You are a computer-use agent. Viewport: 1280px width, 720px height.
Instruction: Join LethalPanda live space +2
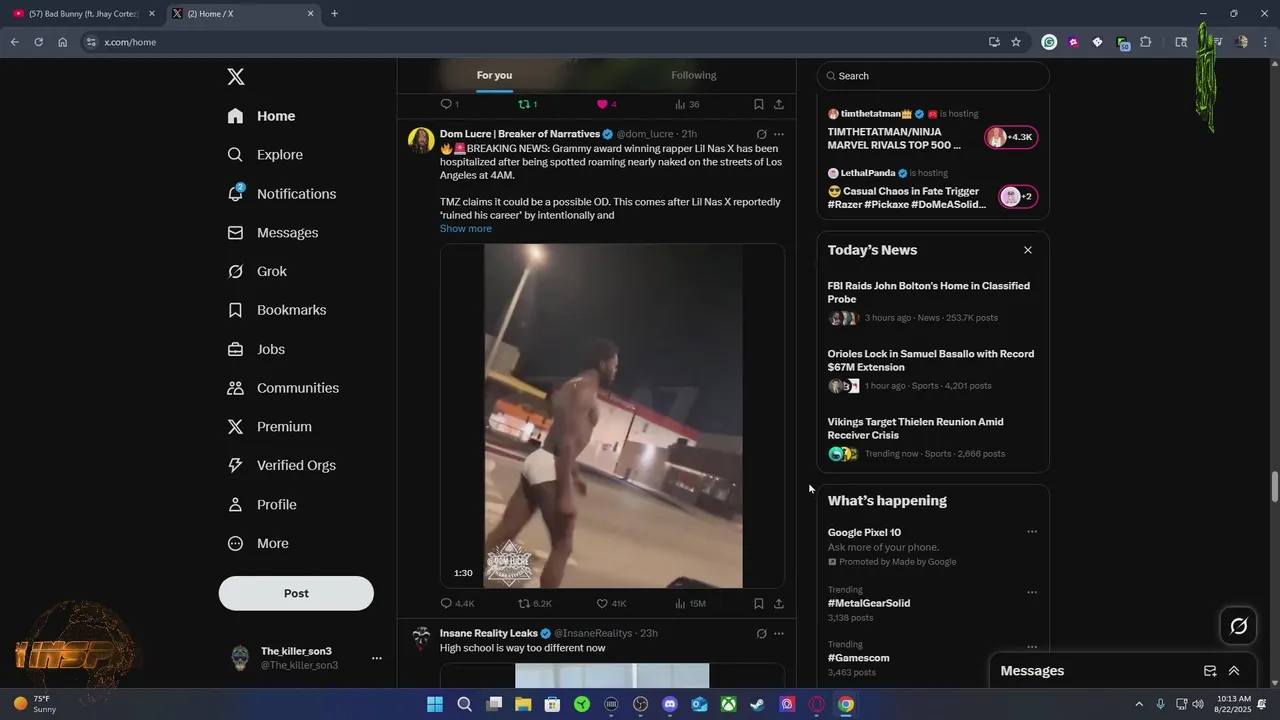(x=1018, y=196)
